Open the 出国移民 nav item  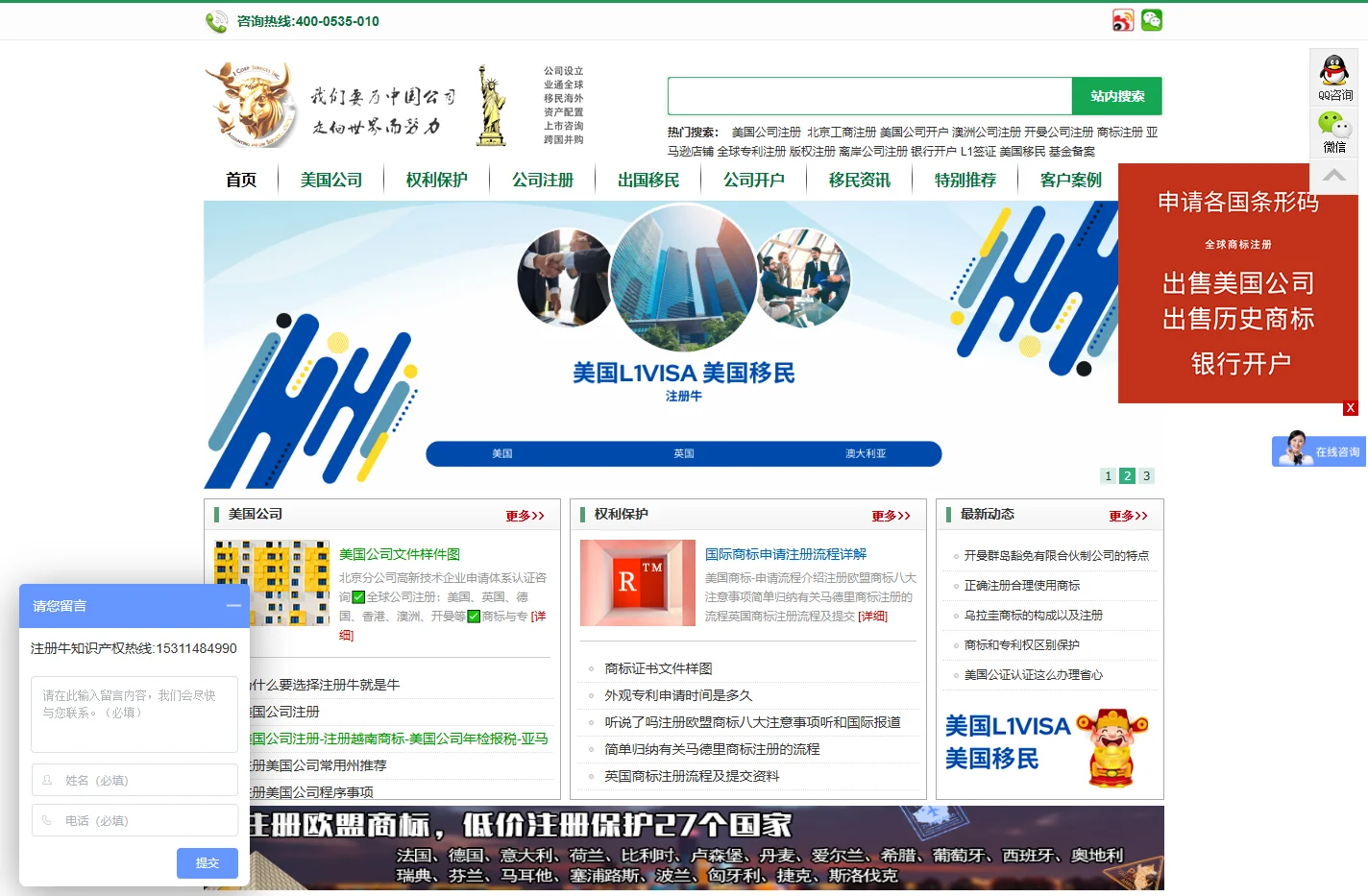(648, 181)
